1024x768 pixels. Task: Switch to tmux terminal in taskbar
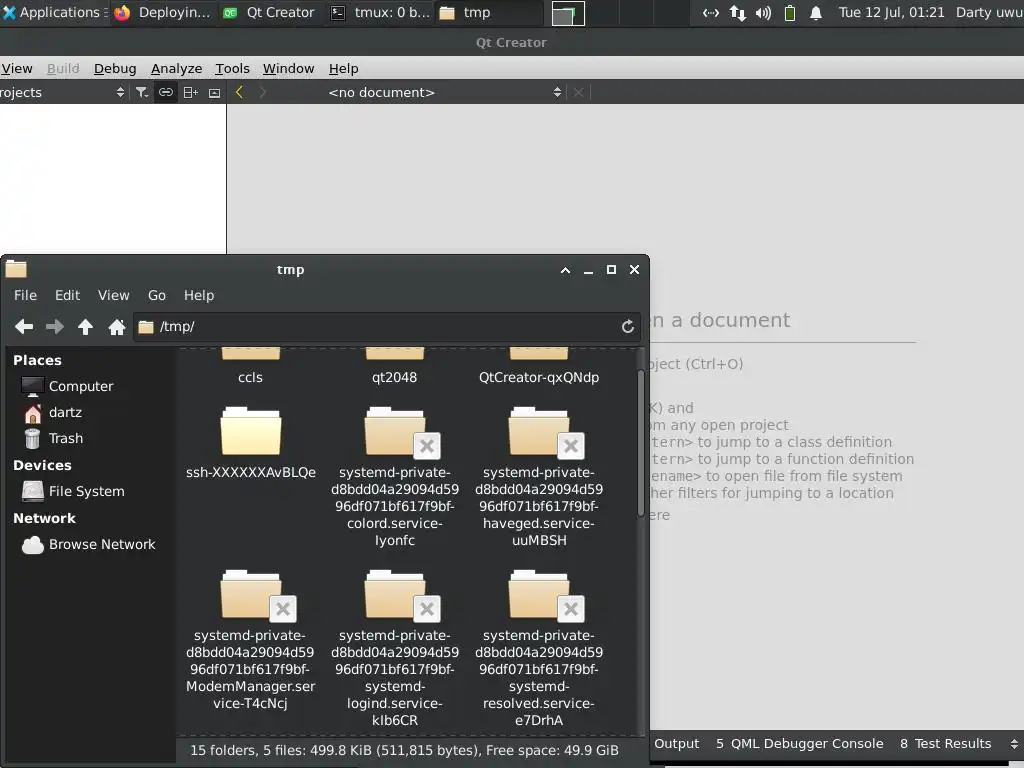380,12
